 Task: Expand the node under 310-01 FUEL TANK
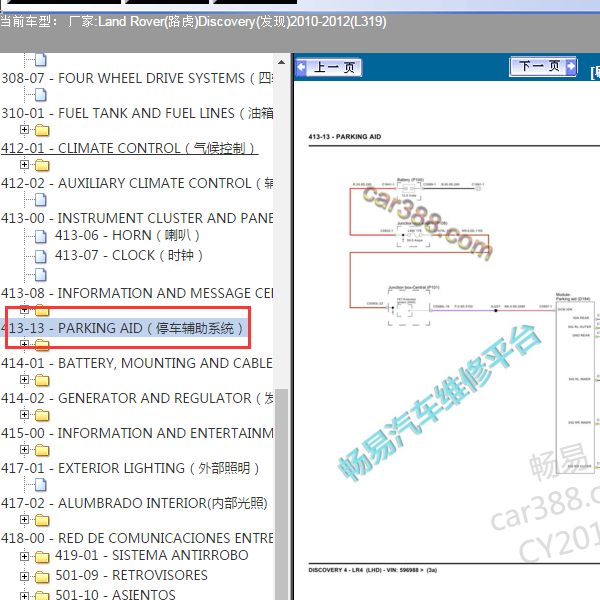[24, 130]
